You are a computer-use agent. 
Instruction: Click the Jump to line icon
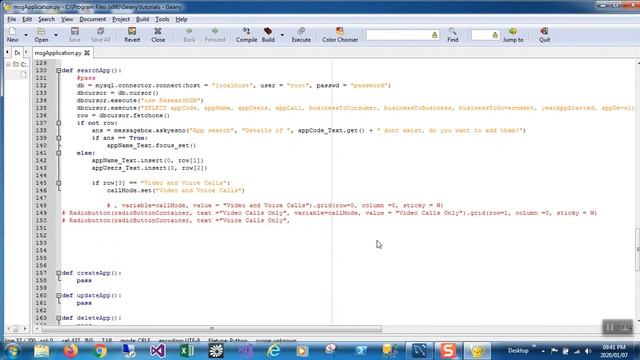click(x=513, y=35)
